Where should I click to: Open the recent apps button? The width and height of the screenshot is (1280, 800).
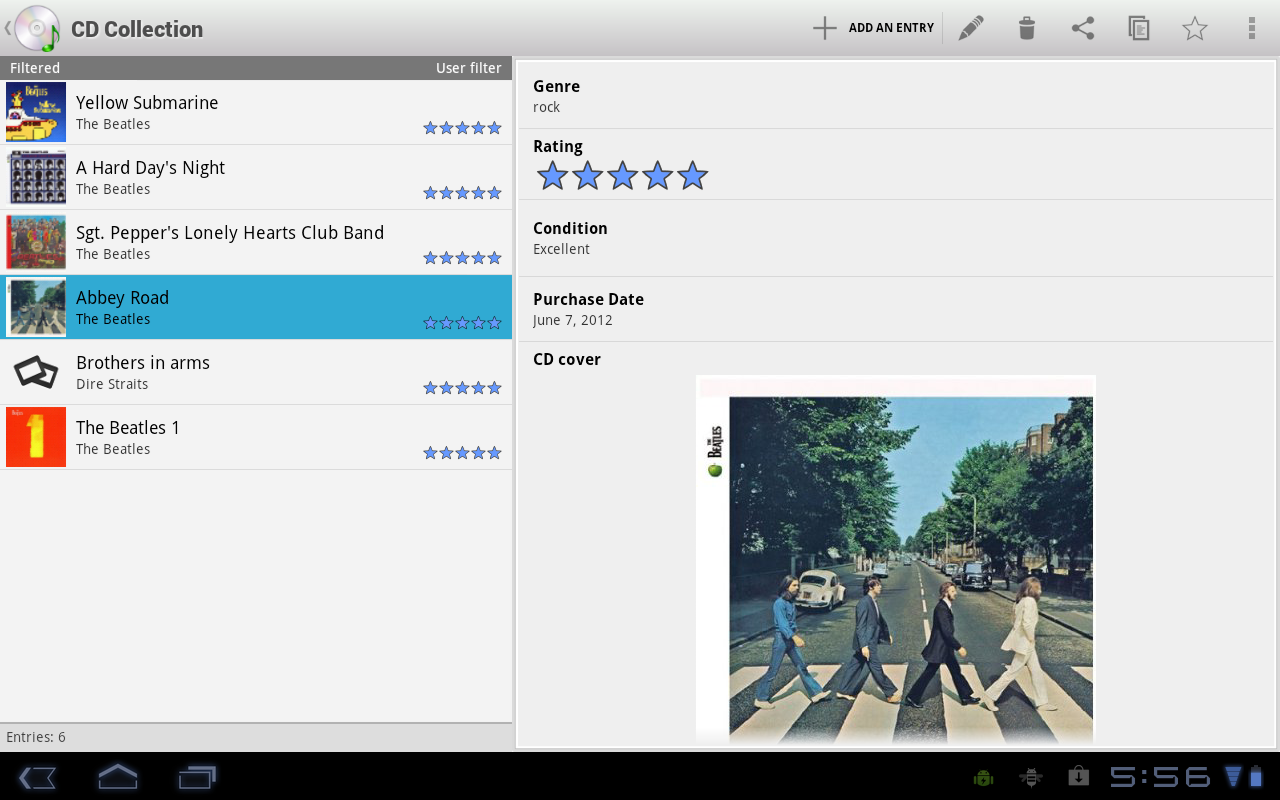pyautogui.click(x=197, y=777)
